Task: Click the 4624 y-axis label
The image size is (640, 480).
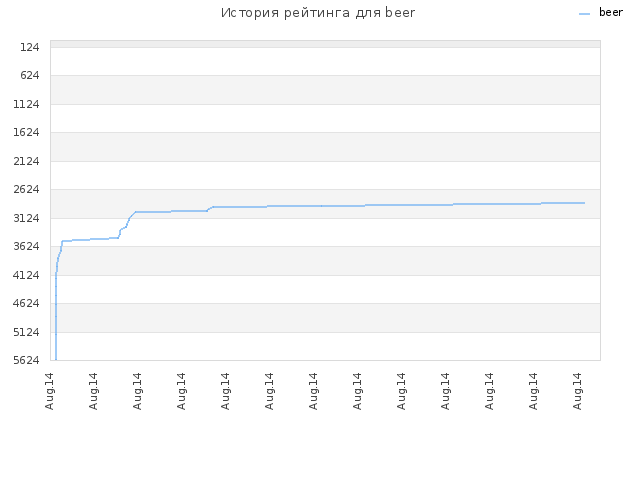Action: [x=27, y=303]
